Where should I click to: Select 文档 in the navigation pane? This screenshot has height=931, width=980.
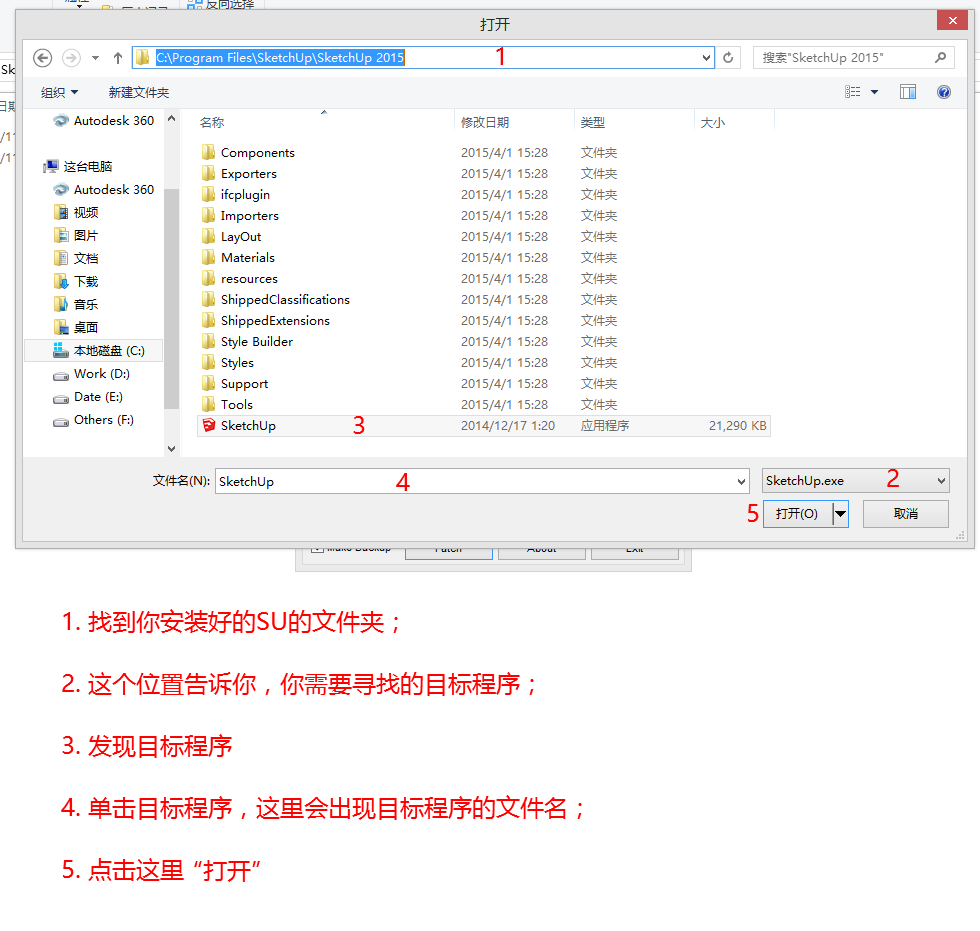[76, 259]
